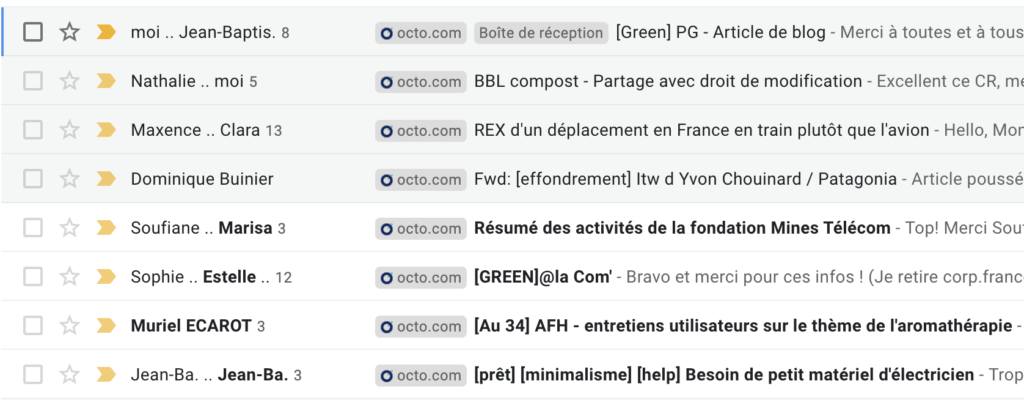This screenshot has height=400, width=1024.
Task: Star the REX train trip email
Action: (69, 130)
